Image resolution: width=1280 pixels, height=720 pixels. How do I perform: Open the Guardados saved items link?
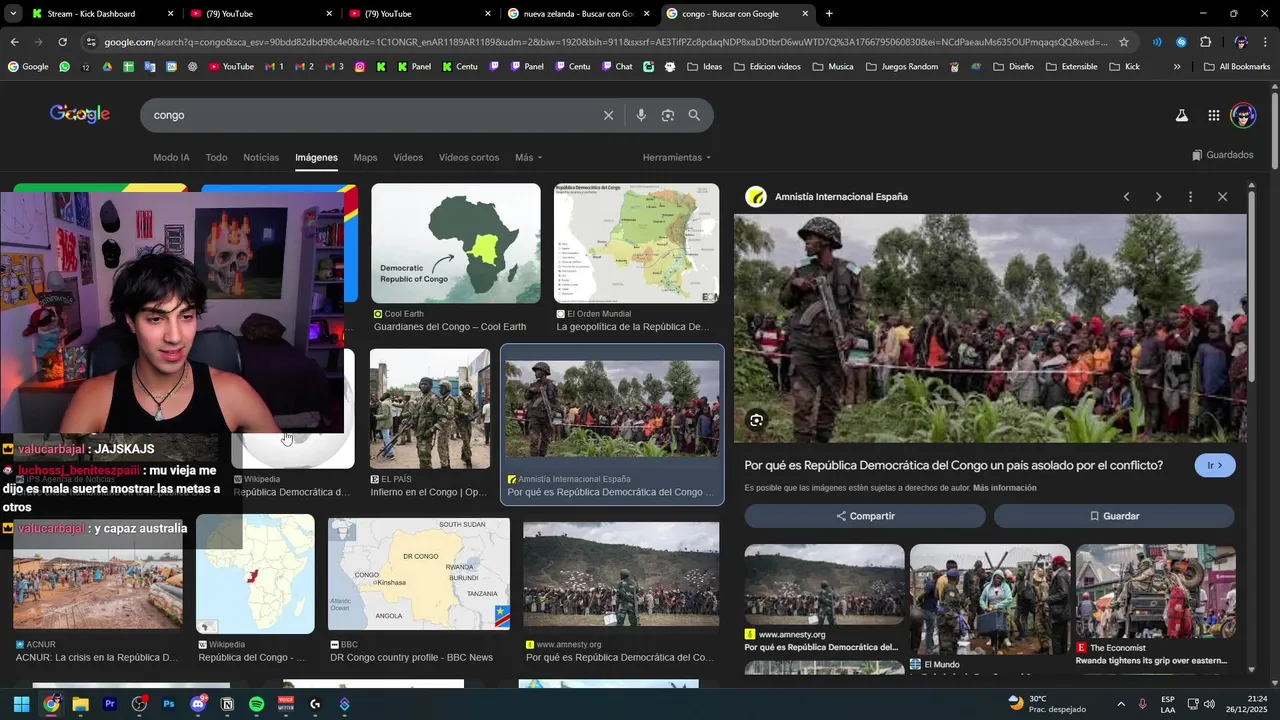coord(1222,155)
